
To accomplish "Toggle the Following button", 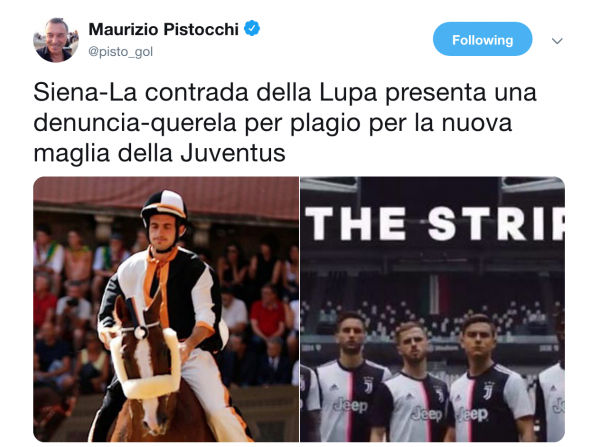I will [x=482, y=39].
